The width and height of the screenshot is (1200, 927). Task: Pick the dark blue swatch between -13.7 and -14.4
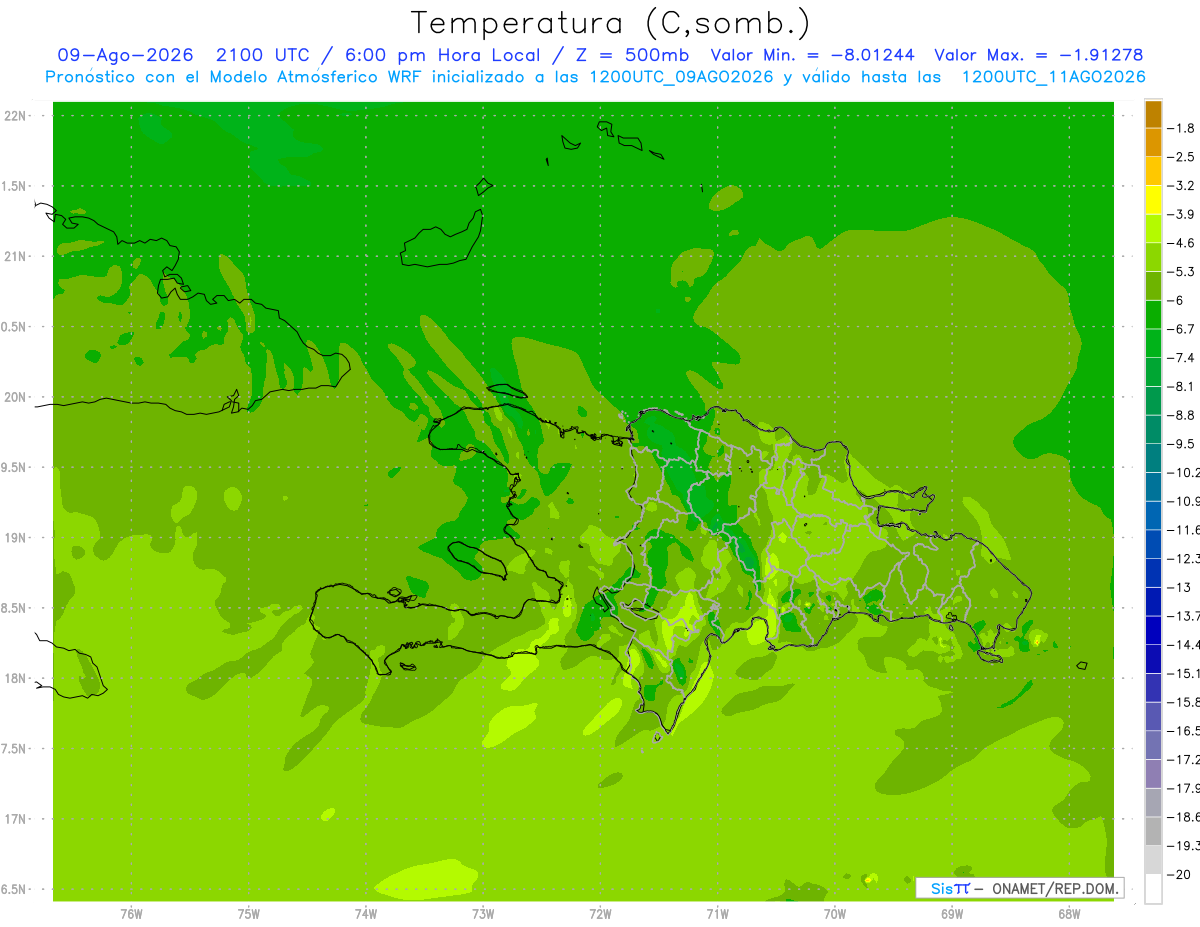tap(1153, 630)
